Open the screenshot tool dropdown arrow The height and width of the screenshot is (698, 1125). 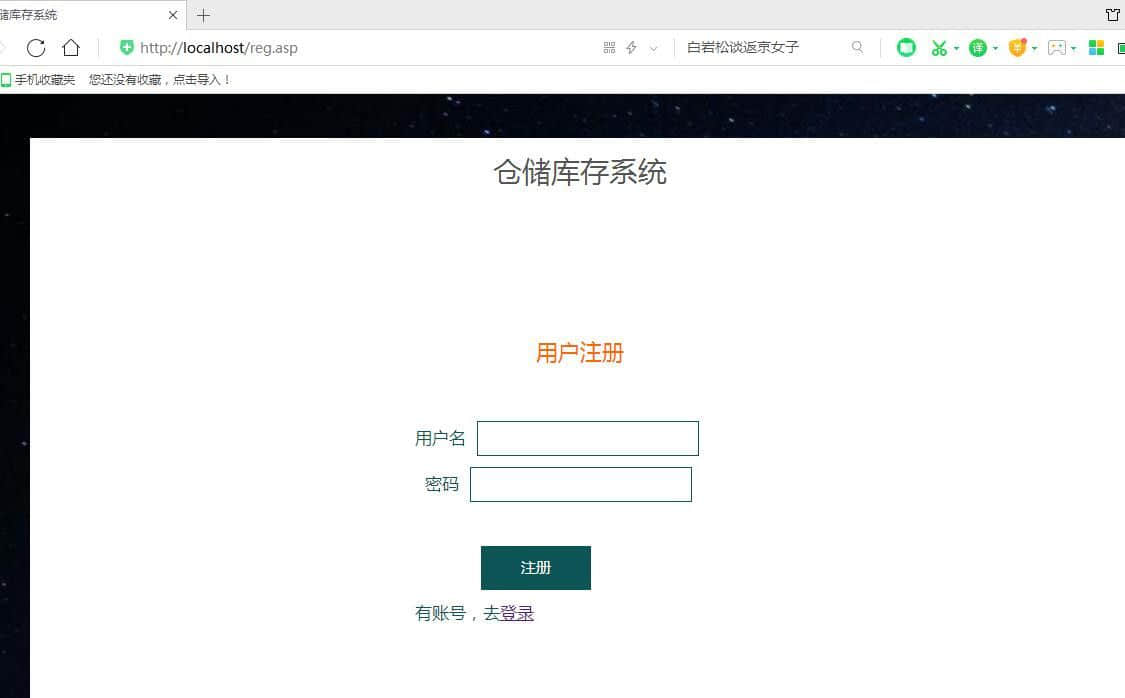(x=956, y=48)
